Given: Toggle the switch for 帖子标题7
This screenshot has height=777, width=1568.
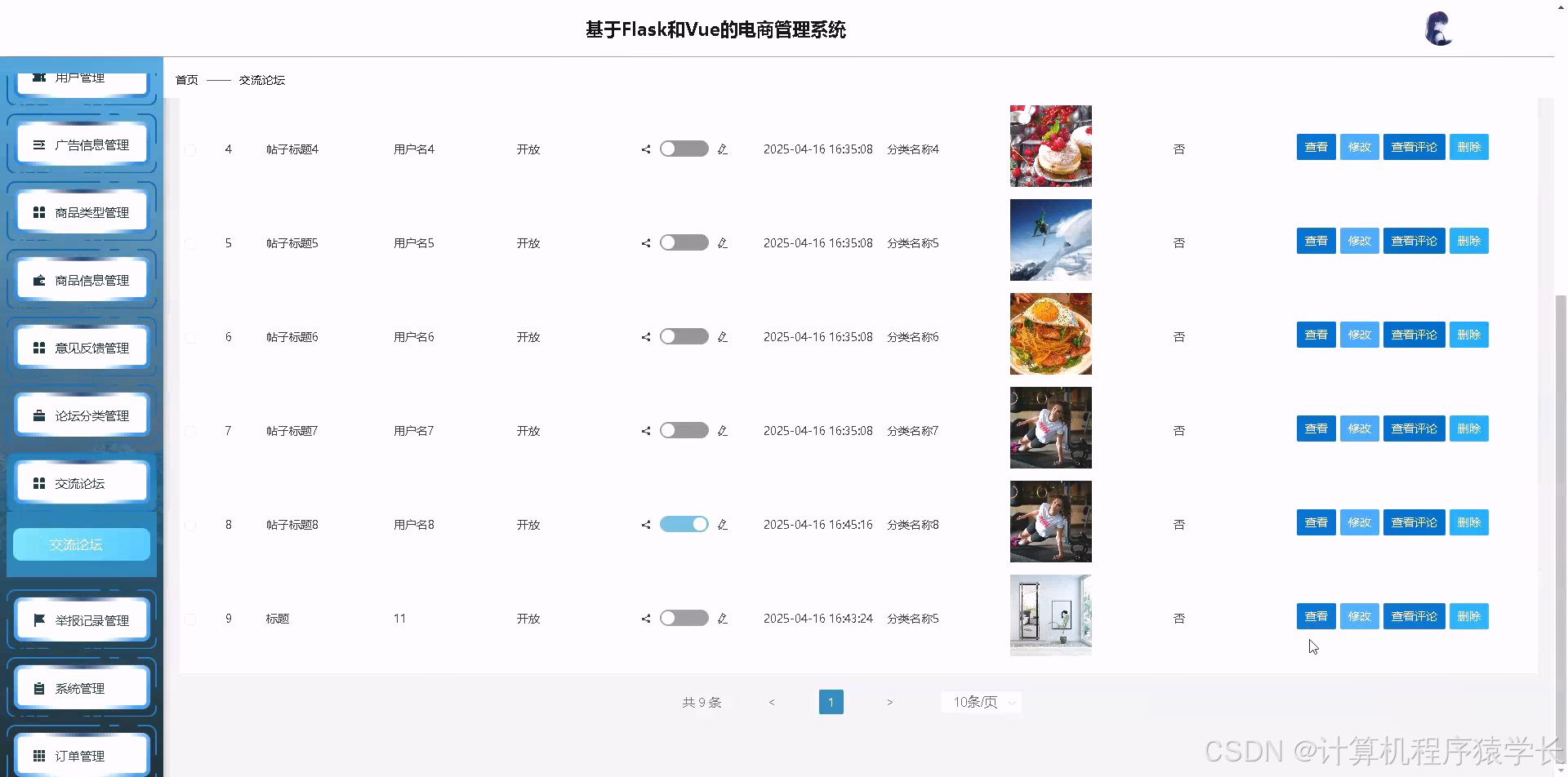Looking at the screenshot, I should tap(684, 430).
